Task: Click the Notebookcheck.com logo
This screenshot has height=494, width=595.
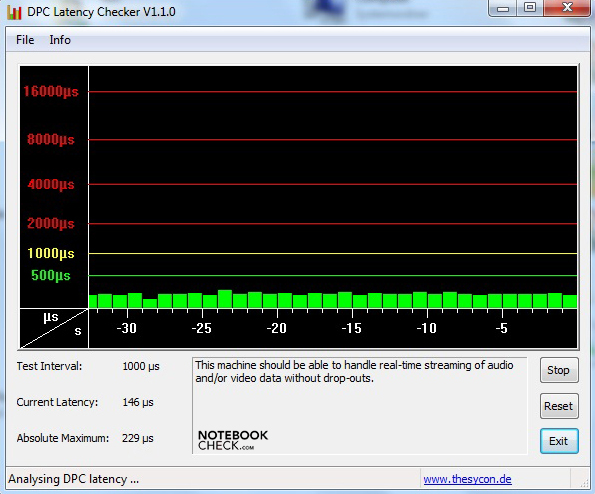Action: (x=233, y=440)
